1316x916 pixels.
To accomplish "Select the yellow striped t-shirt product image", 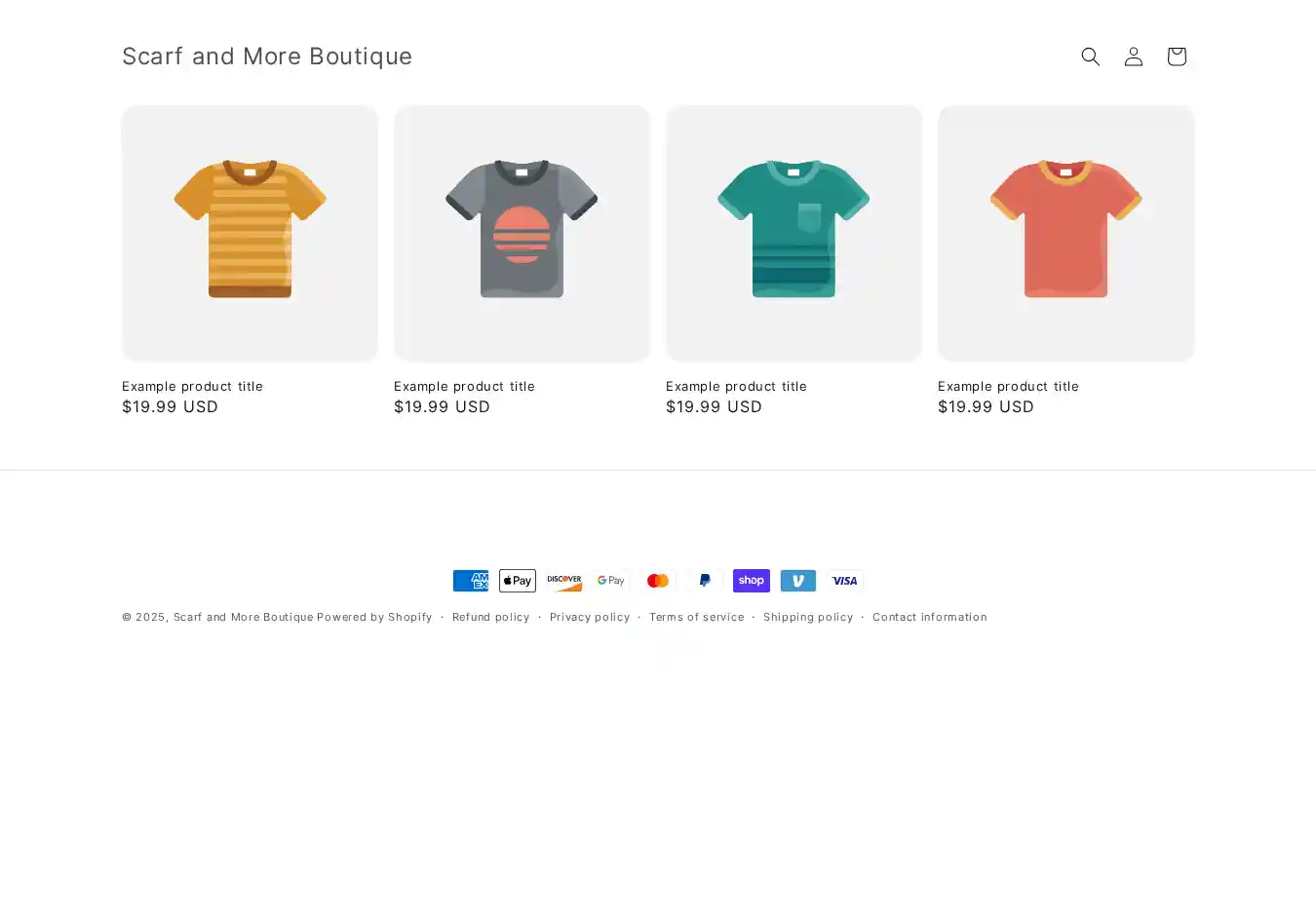I will pos(250,233).
